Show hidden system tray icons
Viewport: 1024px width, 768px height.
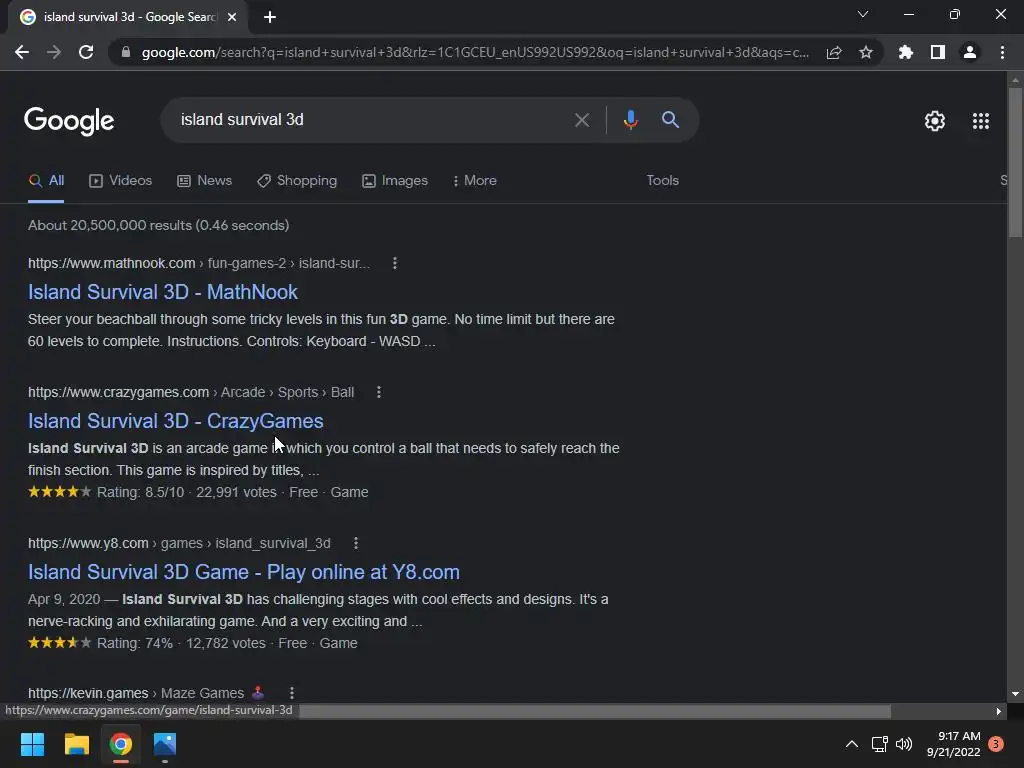(x=852, y=744)
